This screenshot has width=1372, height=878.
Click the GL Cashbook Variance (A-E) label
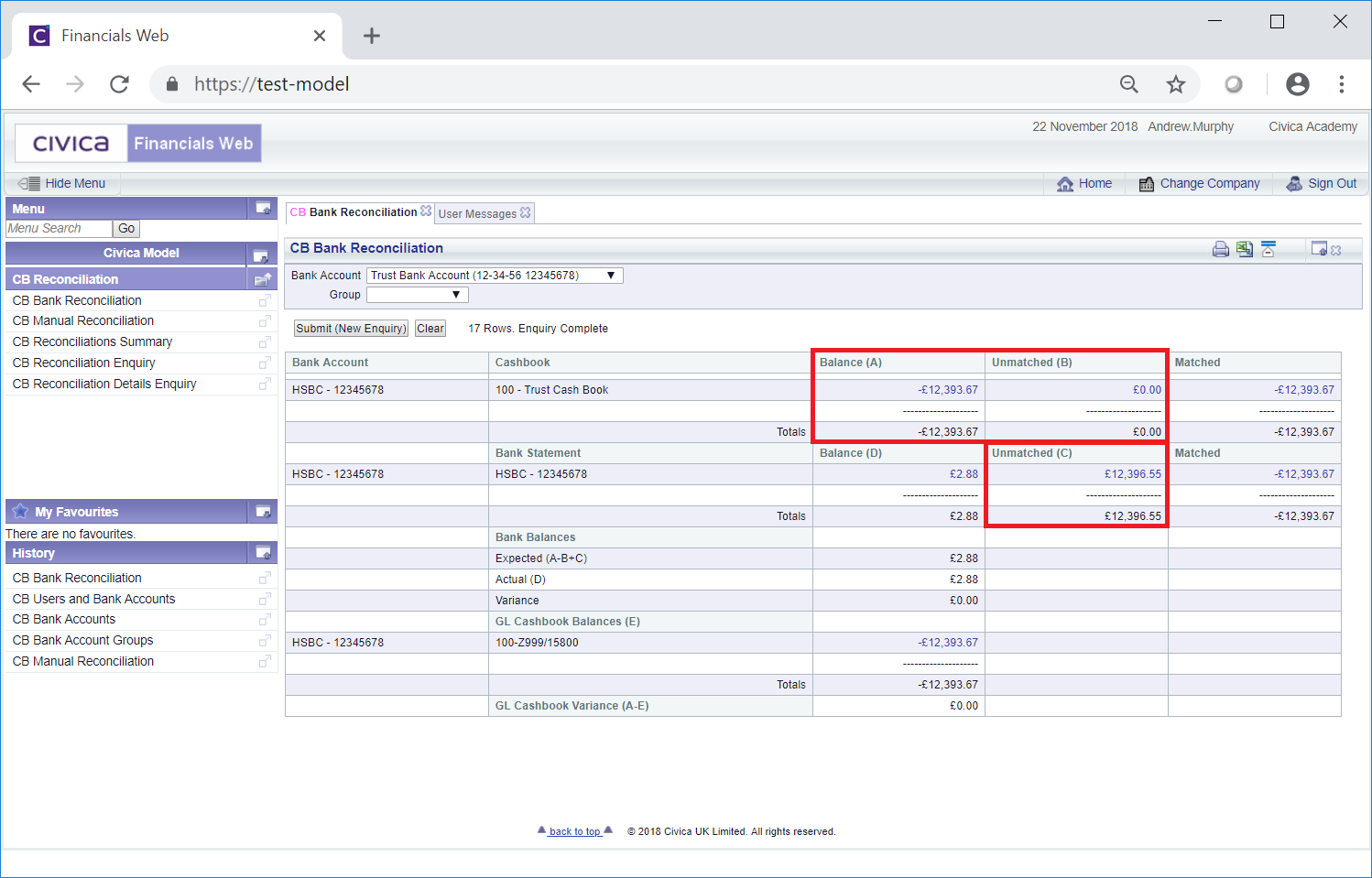click(572, 706)
